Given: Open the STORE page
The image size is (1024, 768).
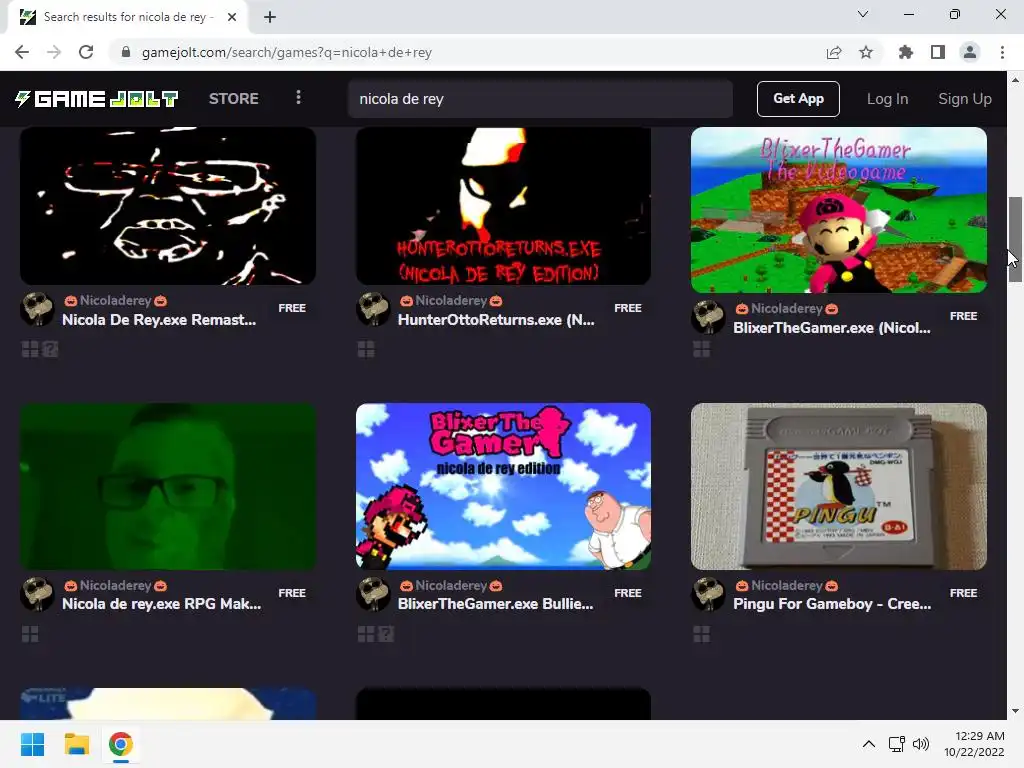Looking at the screenshot, I should coord(234,99).
